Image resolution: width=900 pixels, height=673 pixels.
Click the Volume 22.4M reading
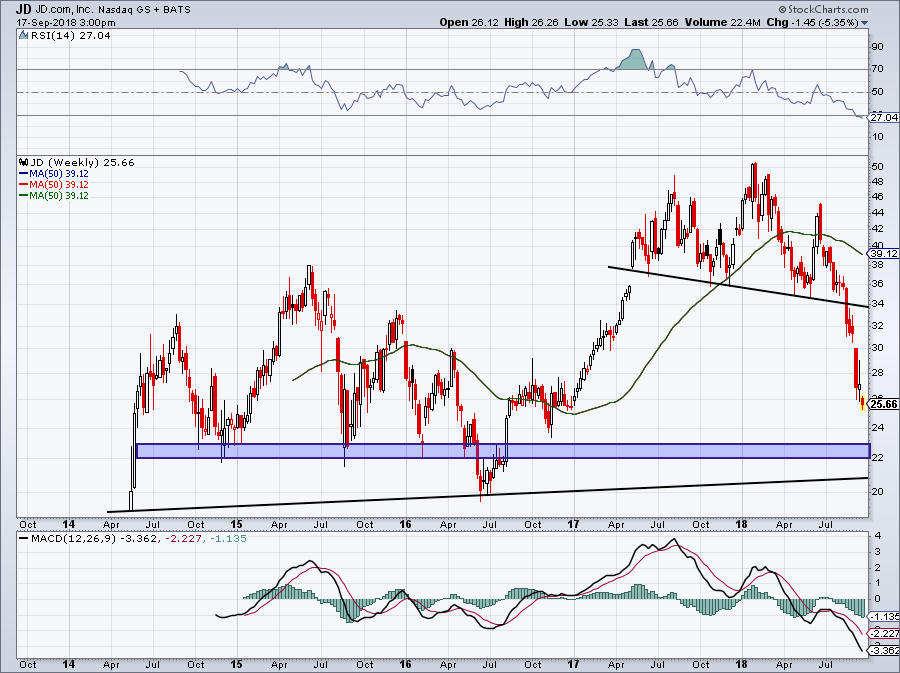(x=722, y=22)
